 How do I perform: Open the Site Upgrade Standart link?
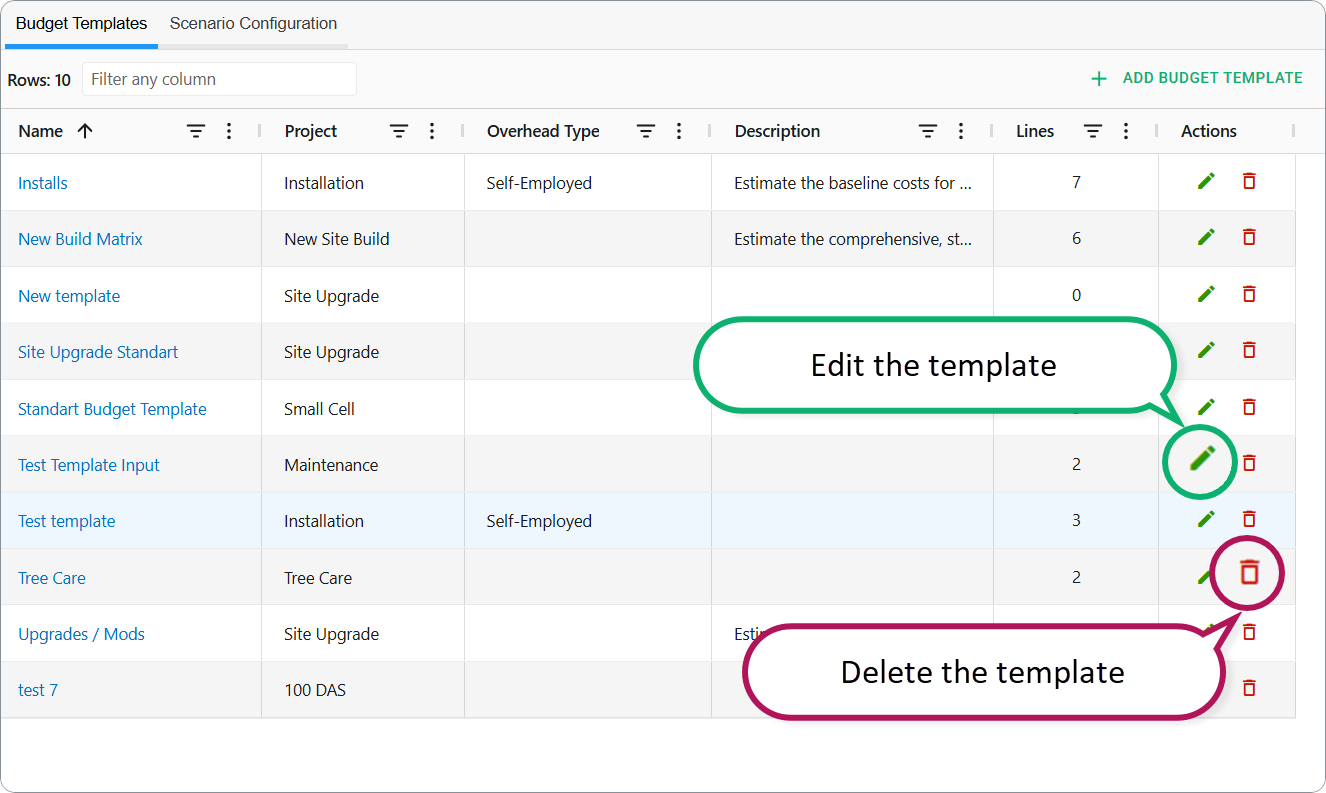pyautogui.click(x=98, y=352)
